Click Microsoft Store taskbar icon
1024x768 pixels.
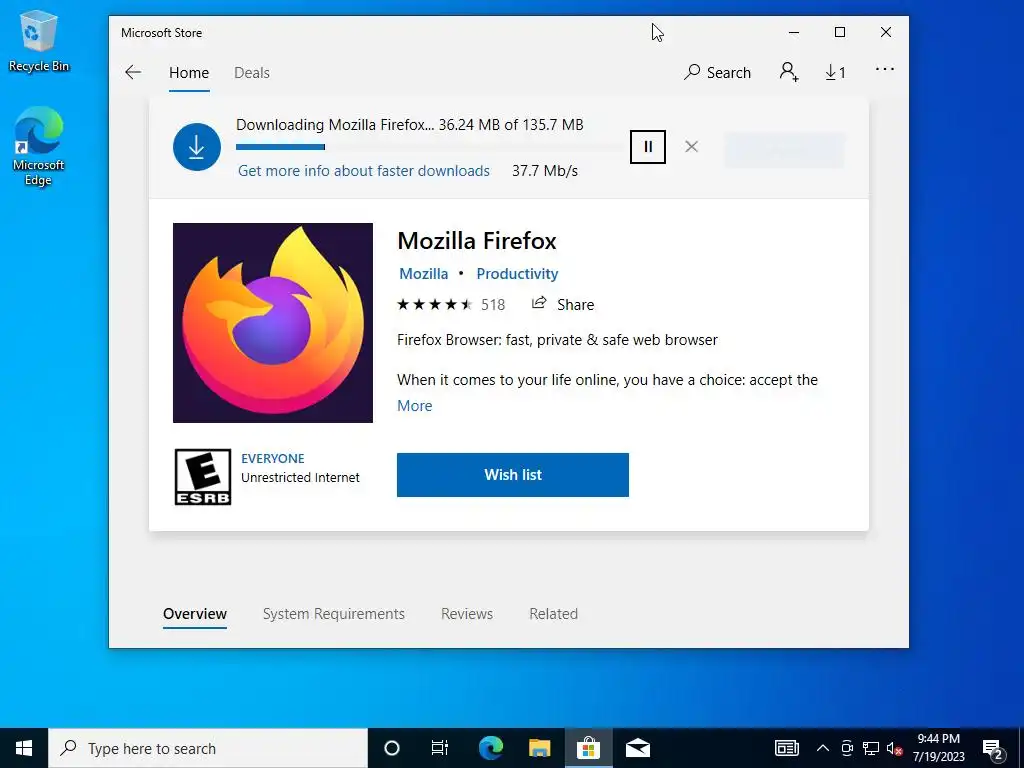click(x=588, y=748)
